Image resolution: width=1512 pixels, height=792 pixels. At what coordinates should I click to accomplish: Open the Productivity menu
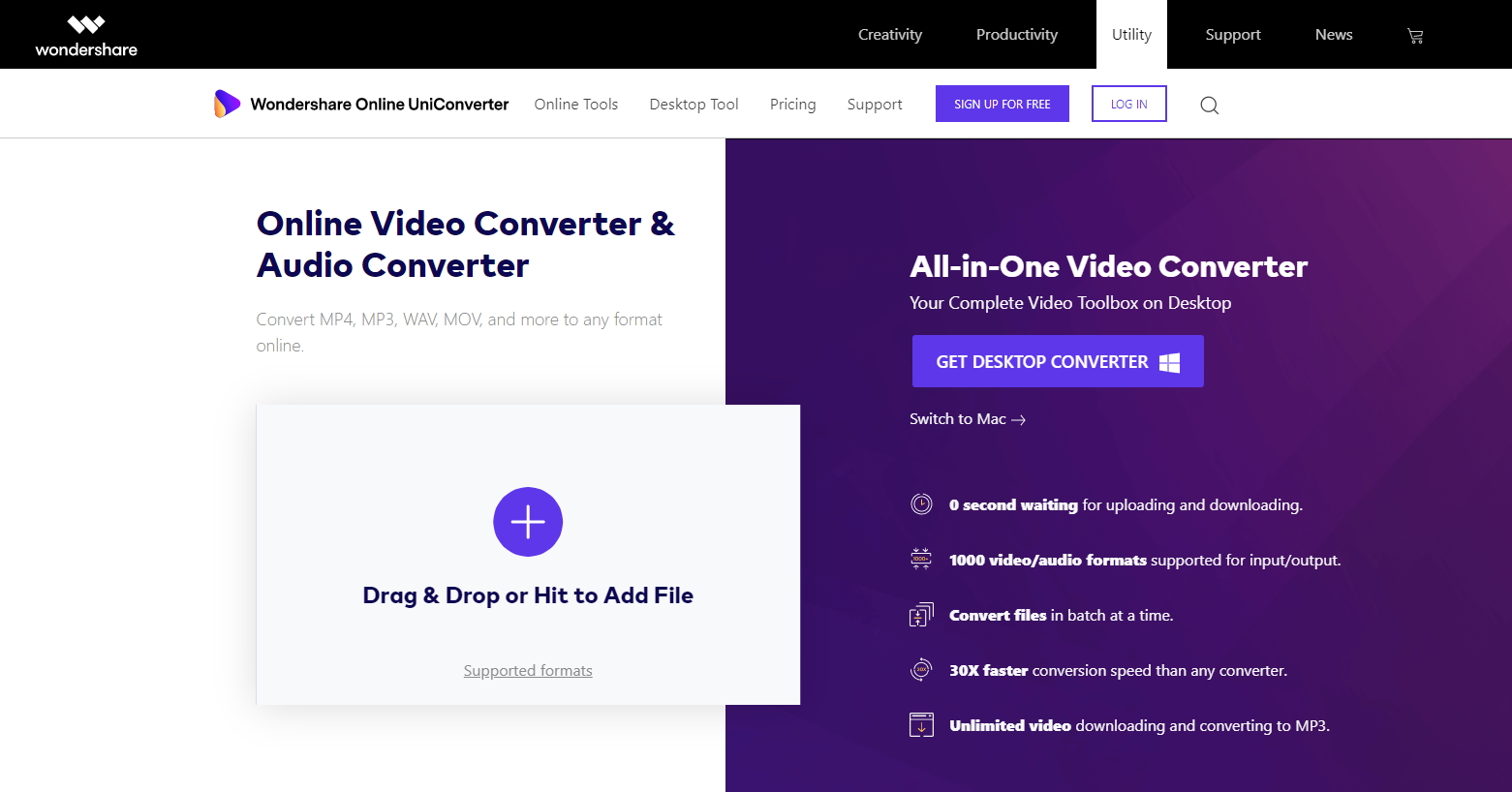click(x=1017, y=35)
